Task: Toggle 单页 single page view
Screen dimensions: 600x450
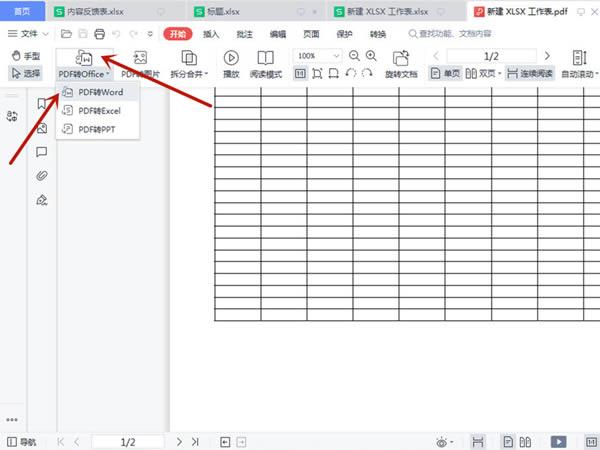Action: (x=445, y=73)
